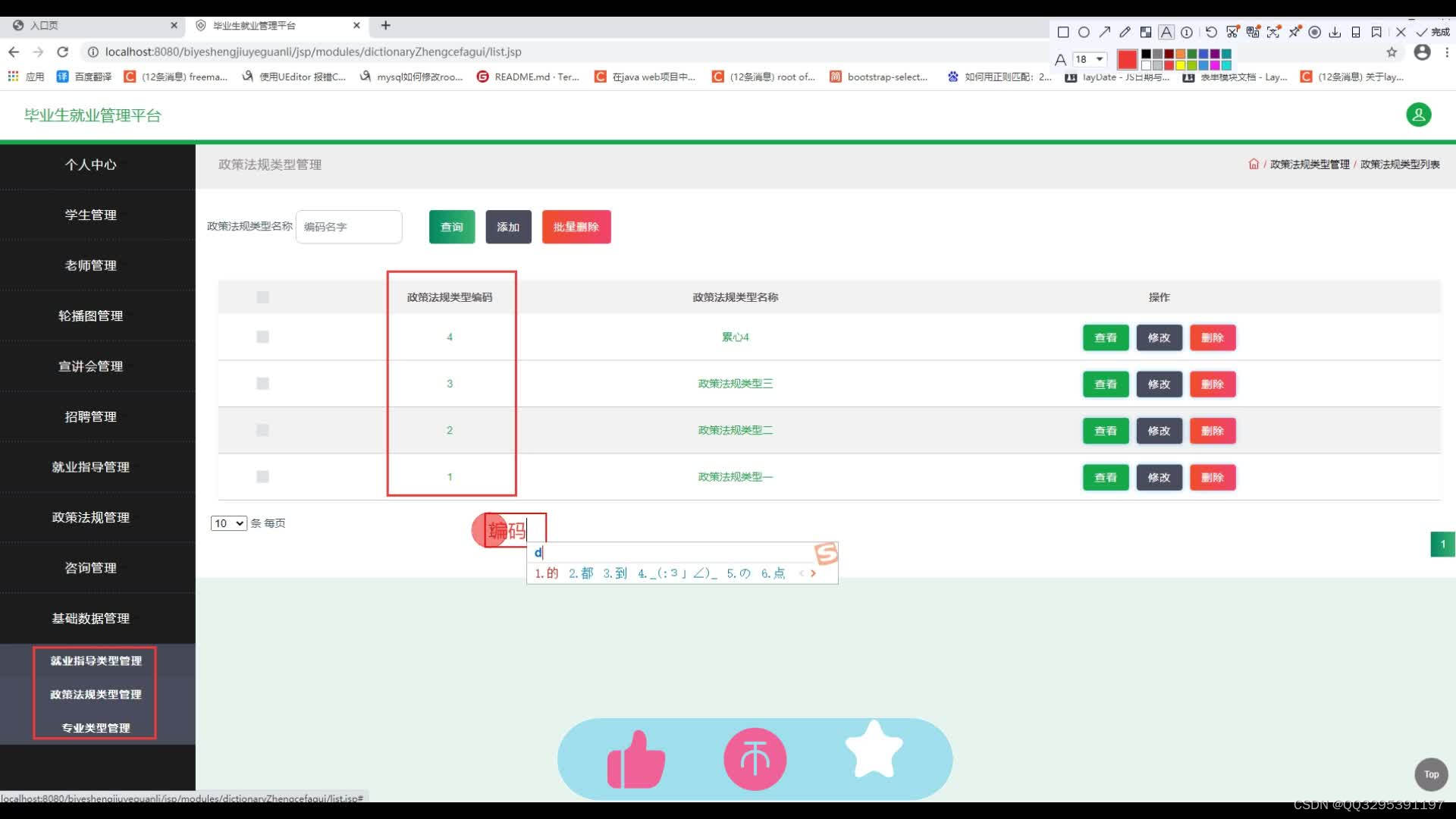
Task: Click the green 查询 button
Action: (x=452, y=227)
